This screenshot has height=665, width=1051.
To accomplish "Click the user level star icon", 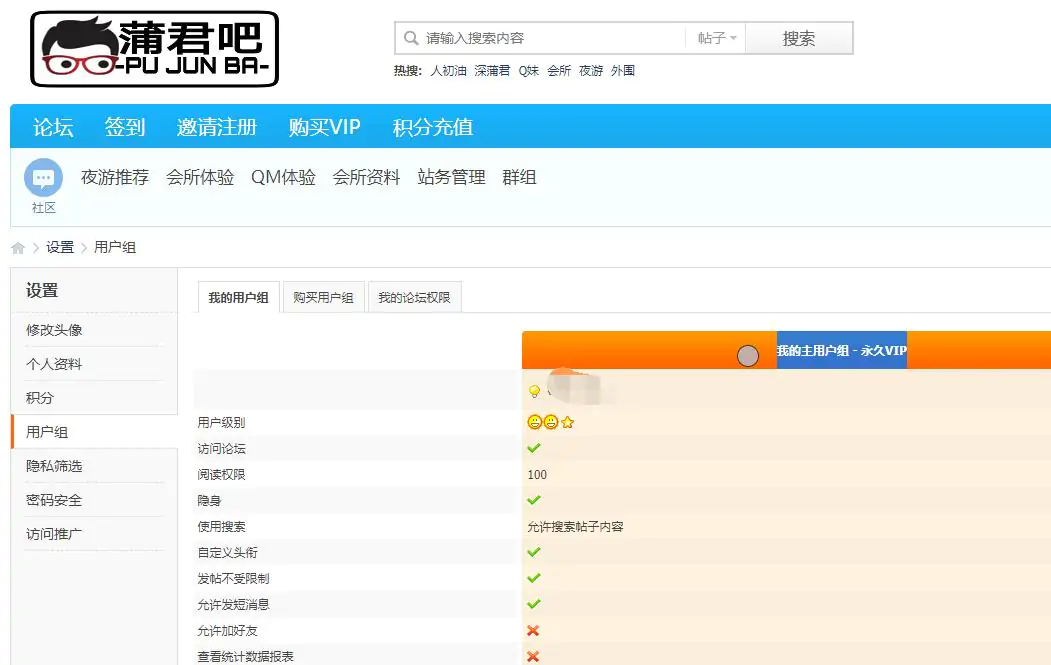I will 568,422.
